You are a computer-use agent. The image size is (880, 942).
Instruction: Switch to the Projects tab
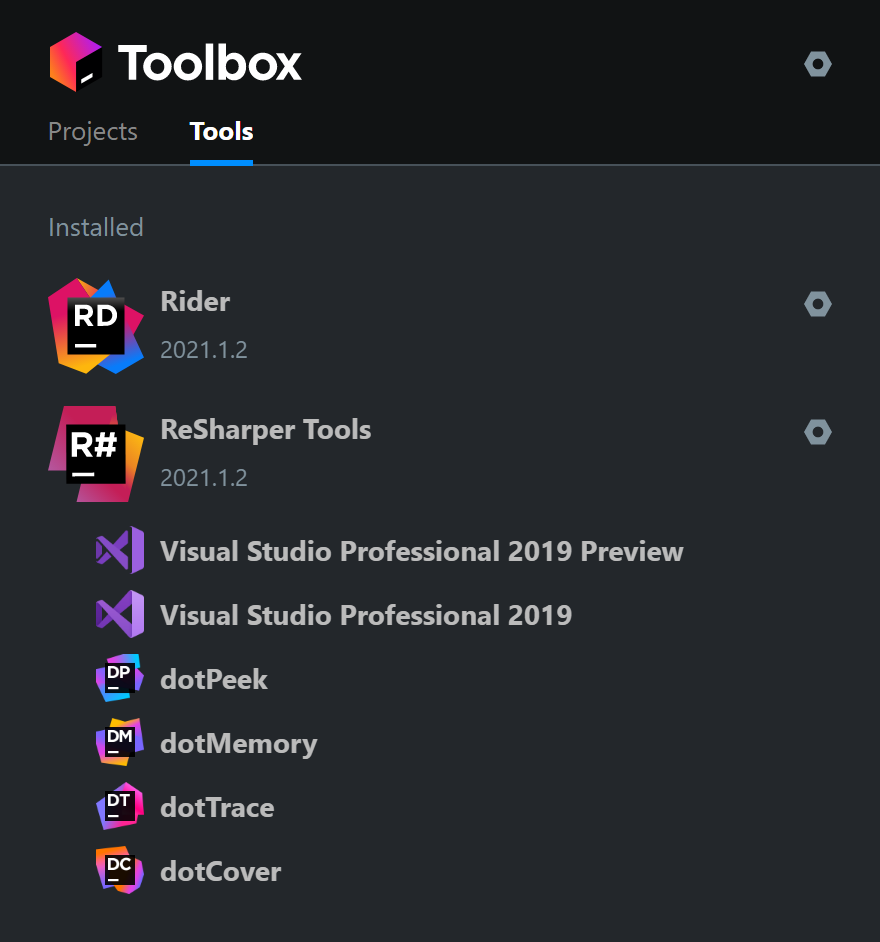(x=93, y=132)
